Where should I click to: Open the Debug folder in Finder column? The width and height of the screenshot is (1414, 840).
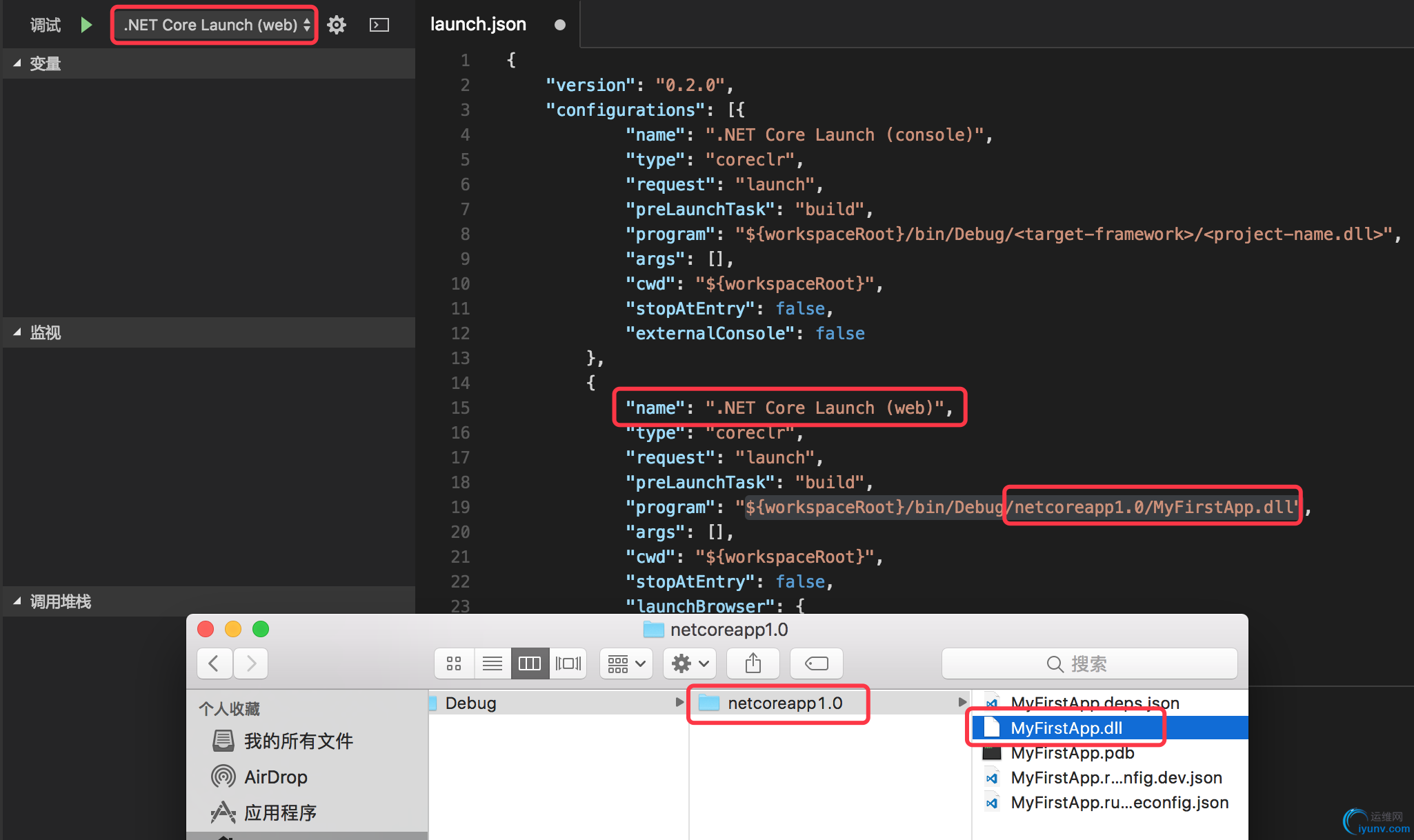pyautogui.click(x=471, y=703)
